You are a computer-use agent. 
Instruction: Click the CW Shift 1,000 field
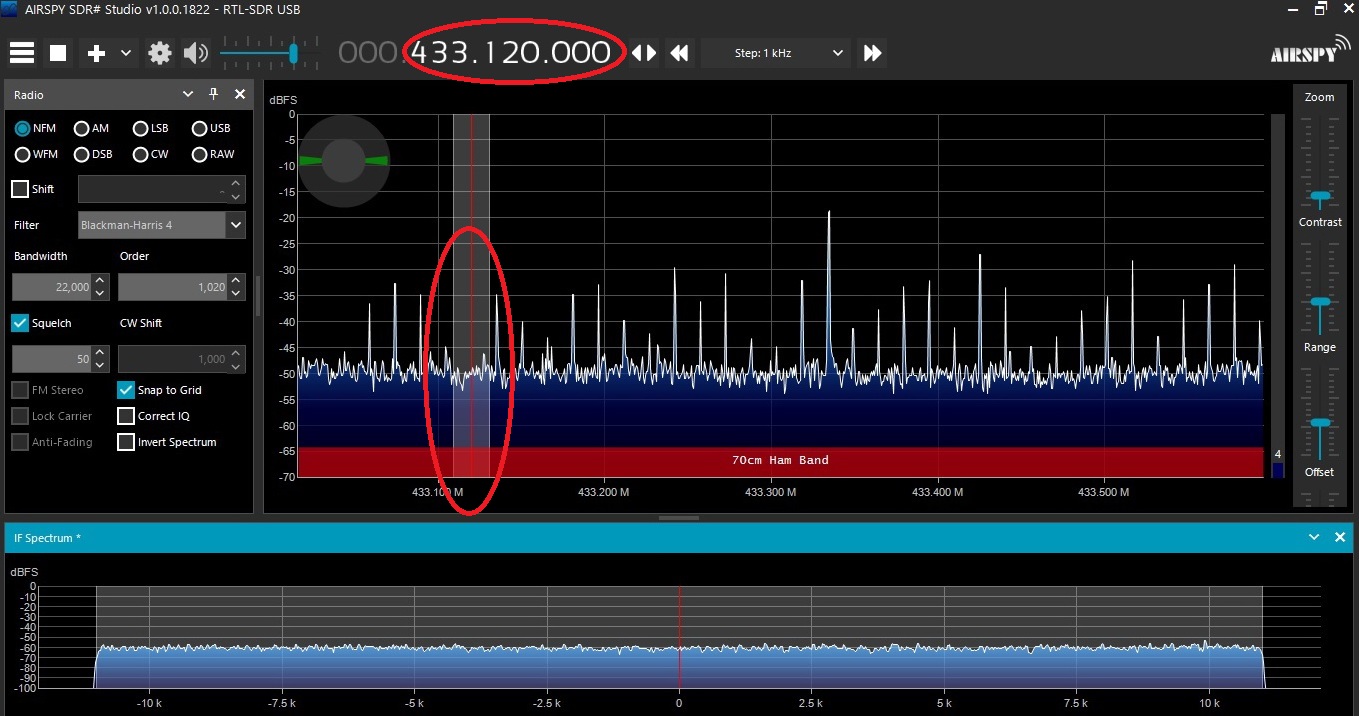(173, 359)
